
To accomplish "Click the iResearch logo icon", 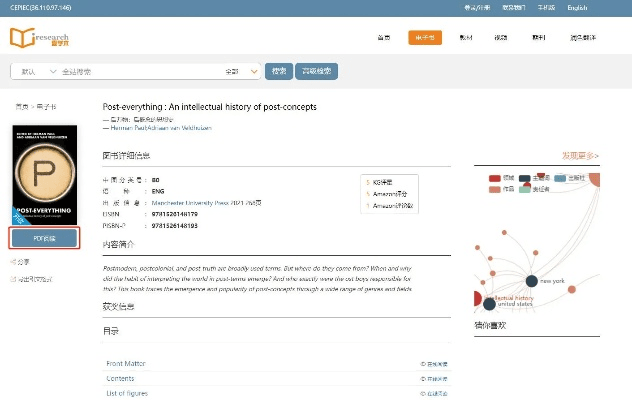I will point(22,38).
